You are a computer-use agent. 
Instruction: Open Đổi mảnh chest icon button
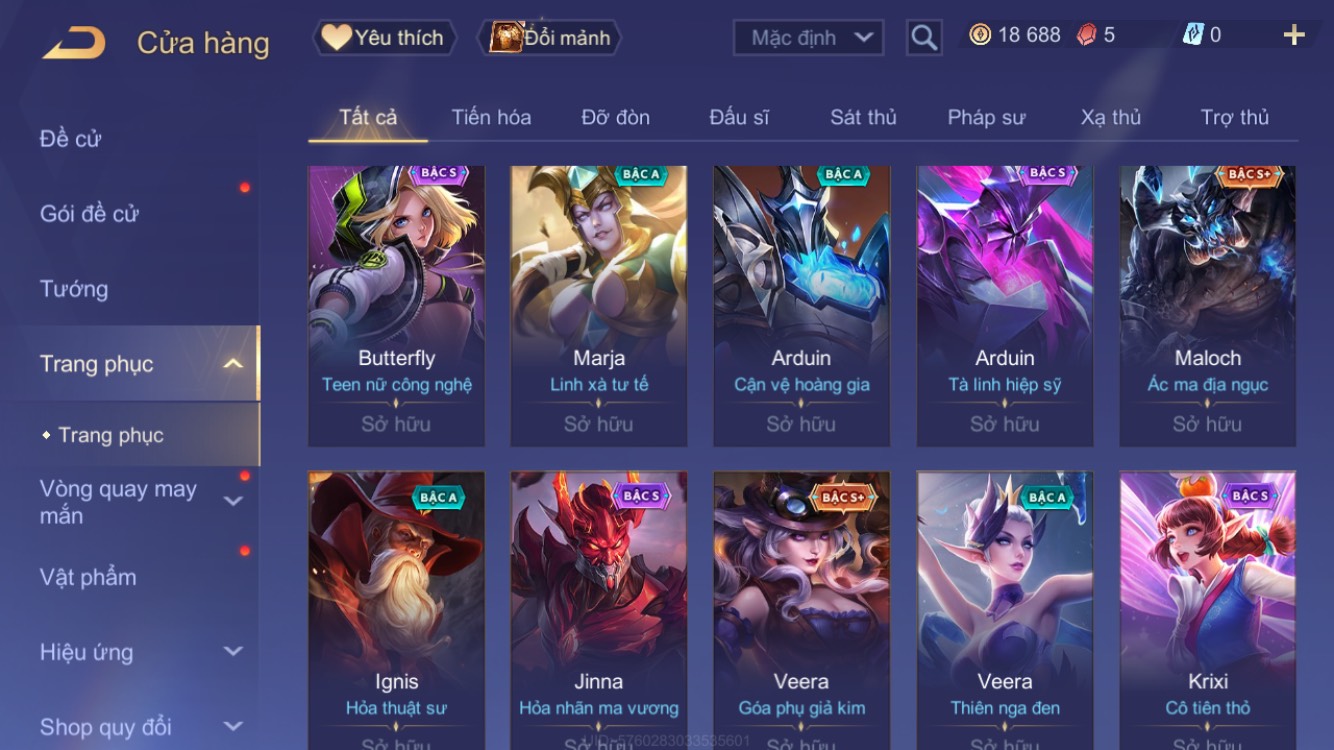[553, 38]
